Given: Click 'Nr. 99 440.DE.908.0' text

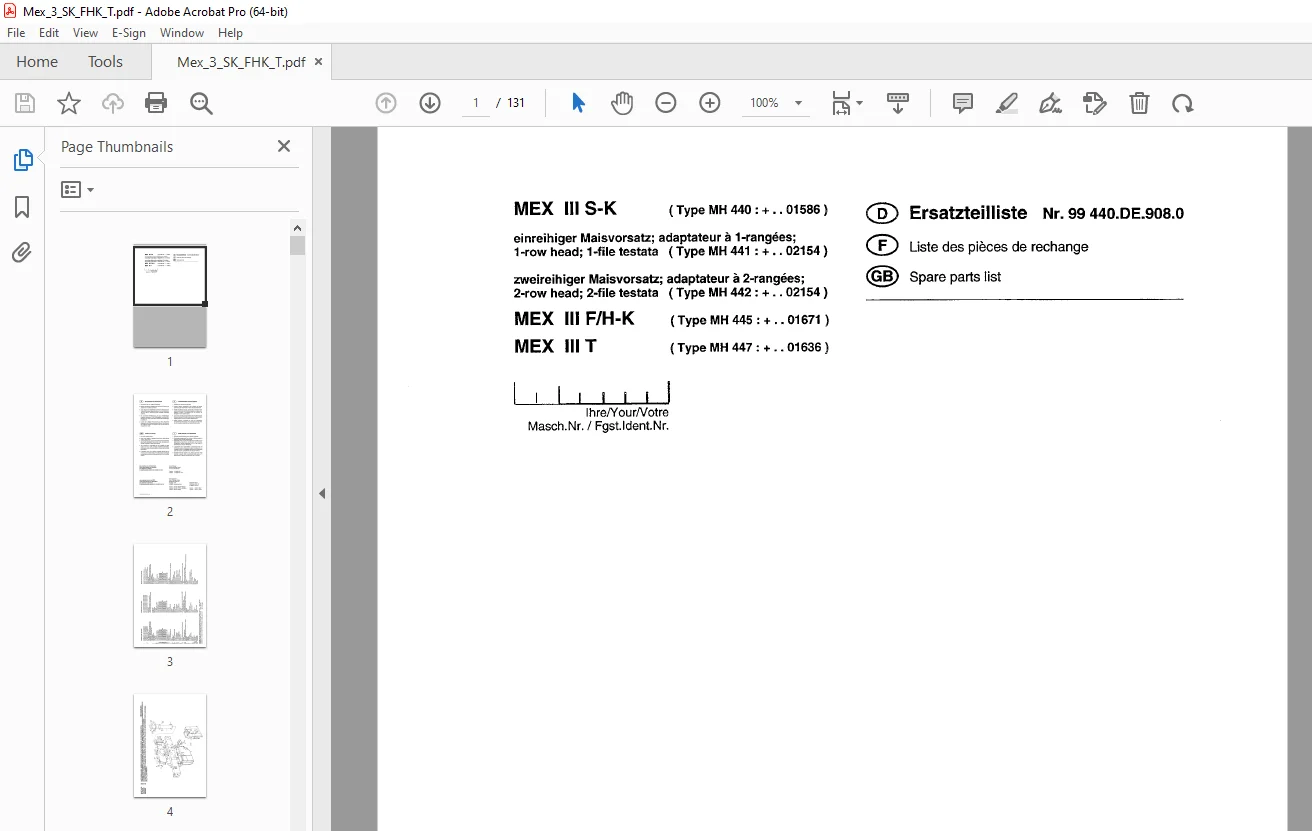Looking at the screenshot, I should pos(1113,214).
